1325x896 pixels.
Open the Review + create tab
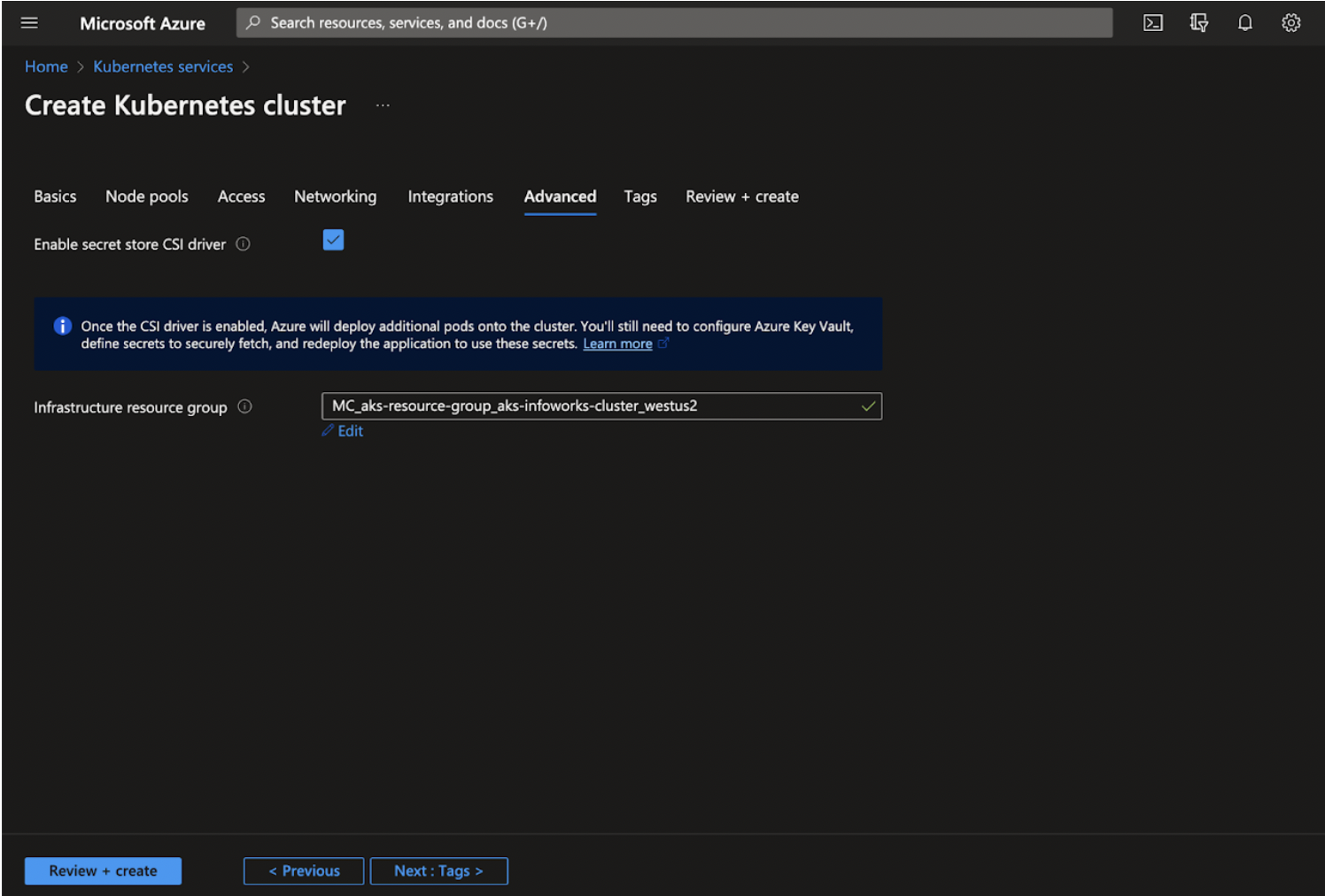point(742,197)
